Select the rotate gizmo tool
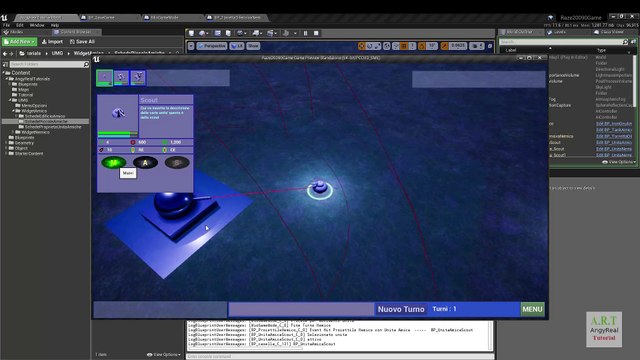This screenshot has height=360, width=640. tap(369, 46)
